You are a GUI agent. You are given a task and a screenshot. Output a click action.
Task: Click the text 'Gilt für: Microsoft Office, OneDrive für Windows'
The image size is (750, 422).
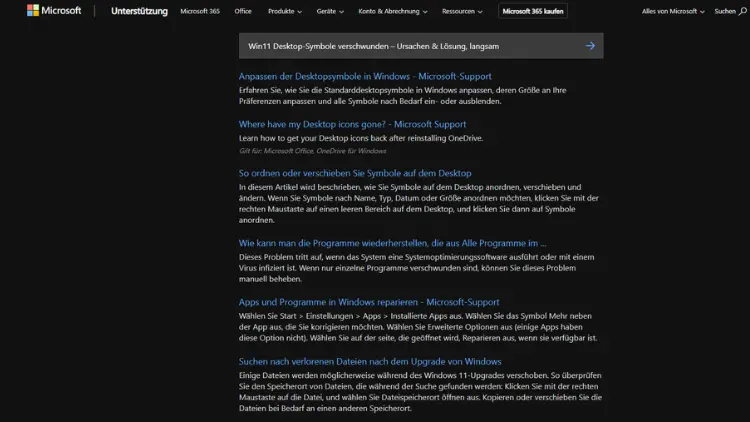pos(312,151)
